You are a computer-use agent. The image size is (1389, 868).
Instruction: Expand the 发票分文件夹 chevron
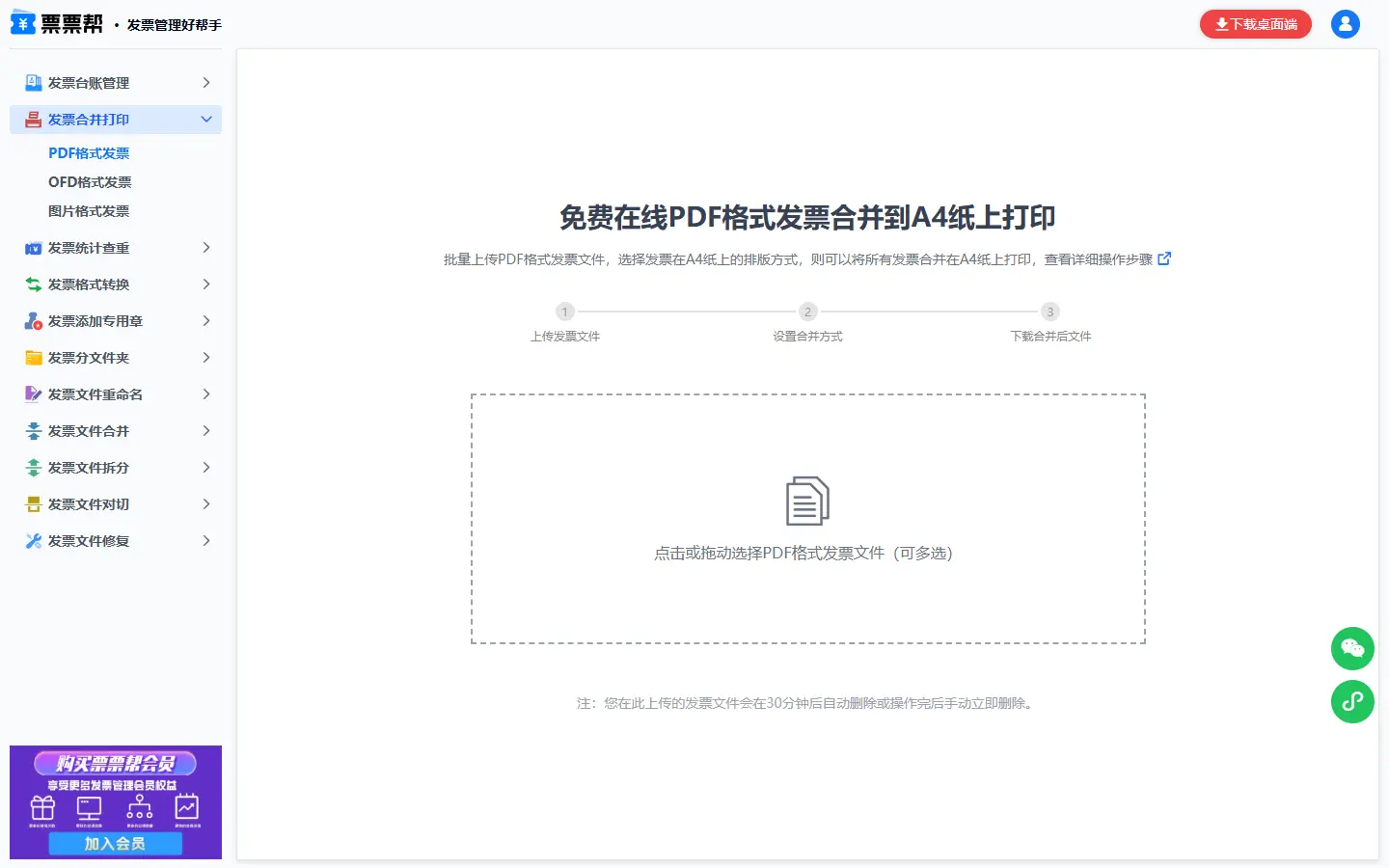tap(206, 358)
